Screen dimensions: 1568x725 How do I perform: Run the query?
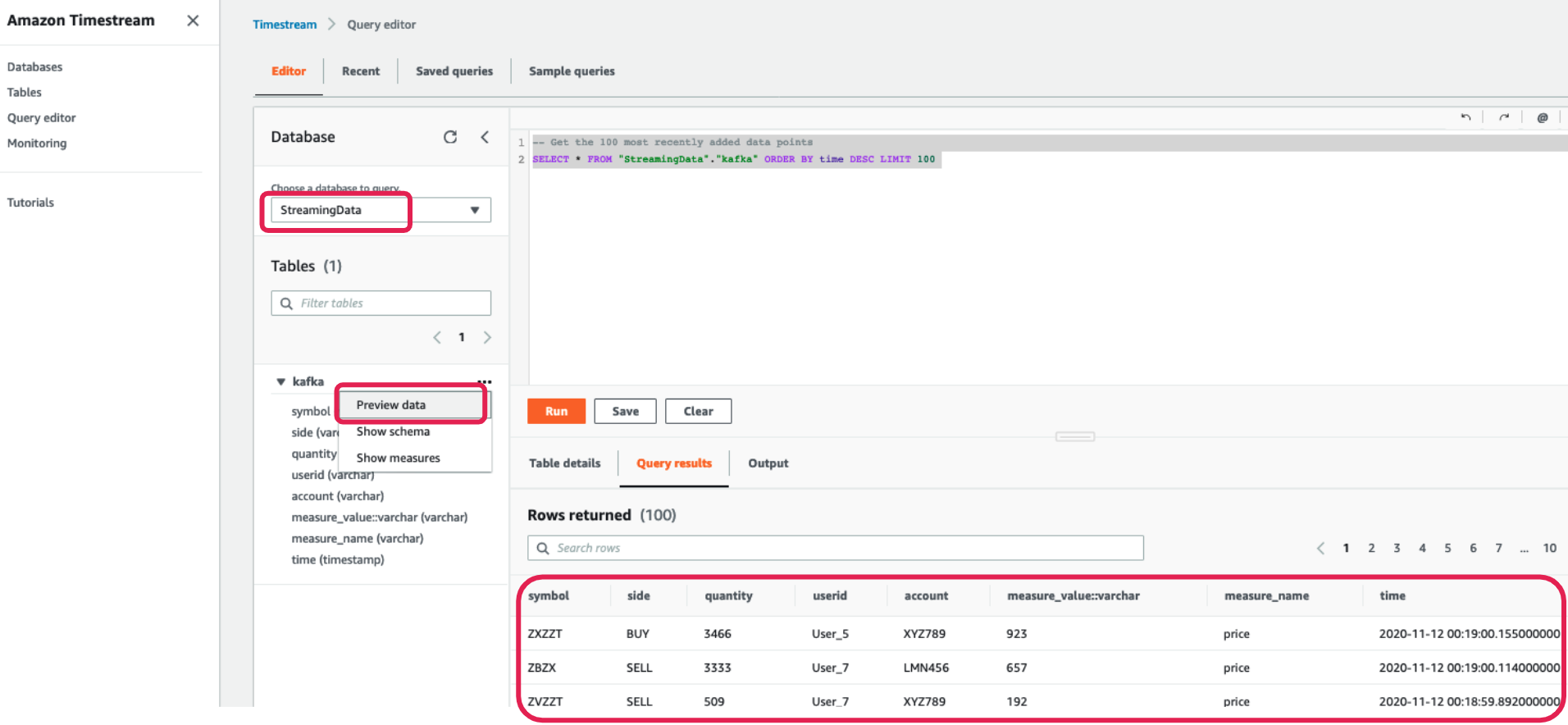(x=556, y=411)
